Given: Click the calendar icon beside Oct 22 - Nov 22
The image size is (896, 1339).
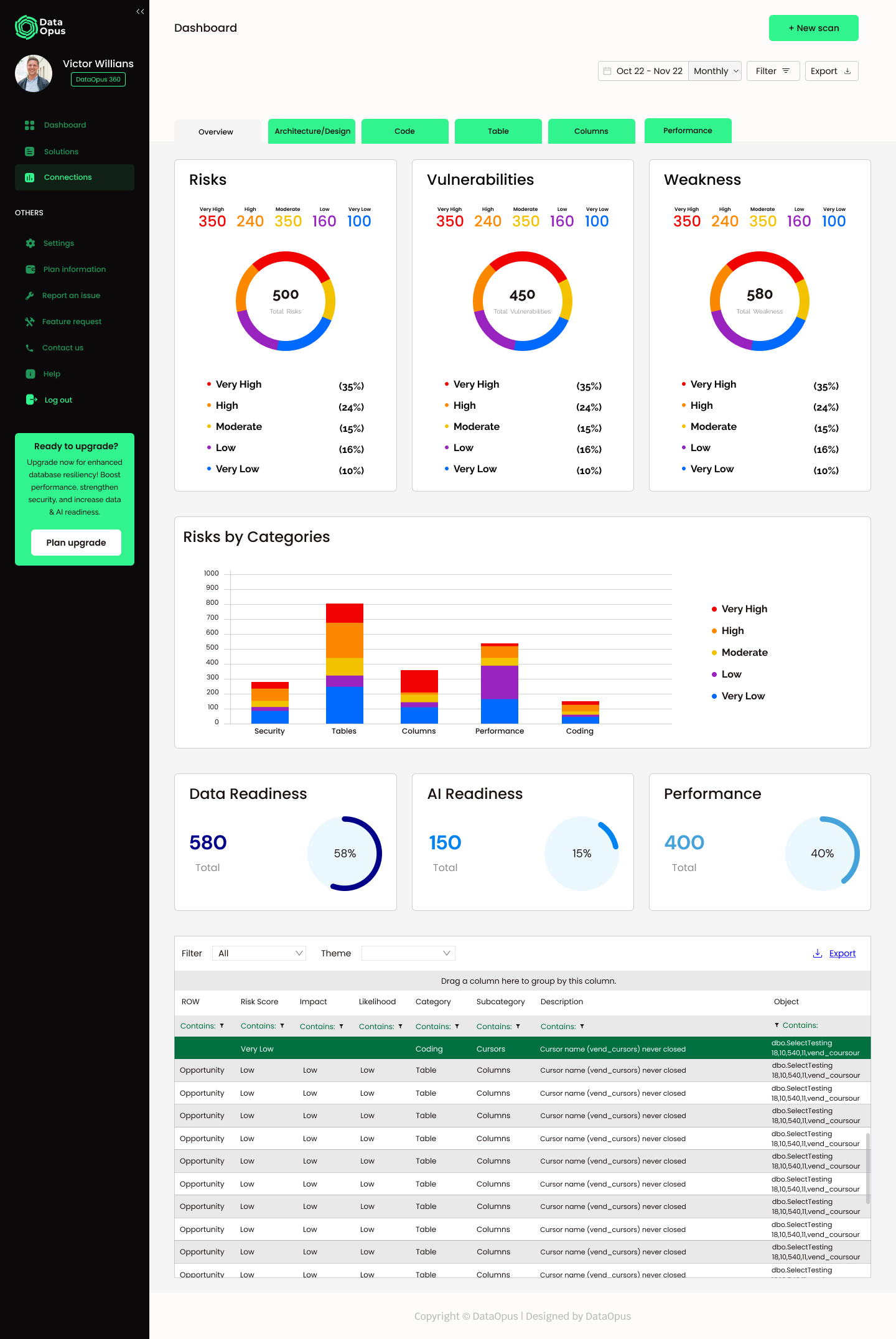Looking at the screenshot, I should [x=607, y=71].
